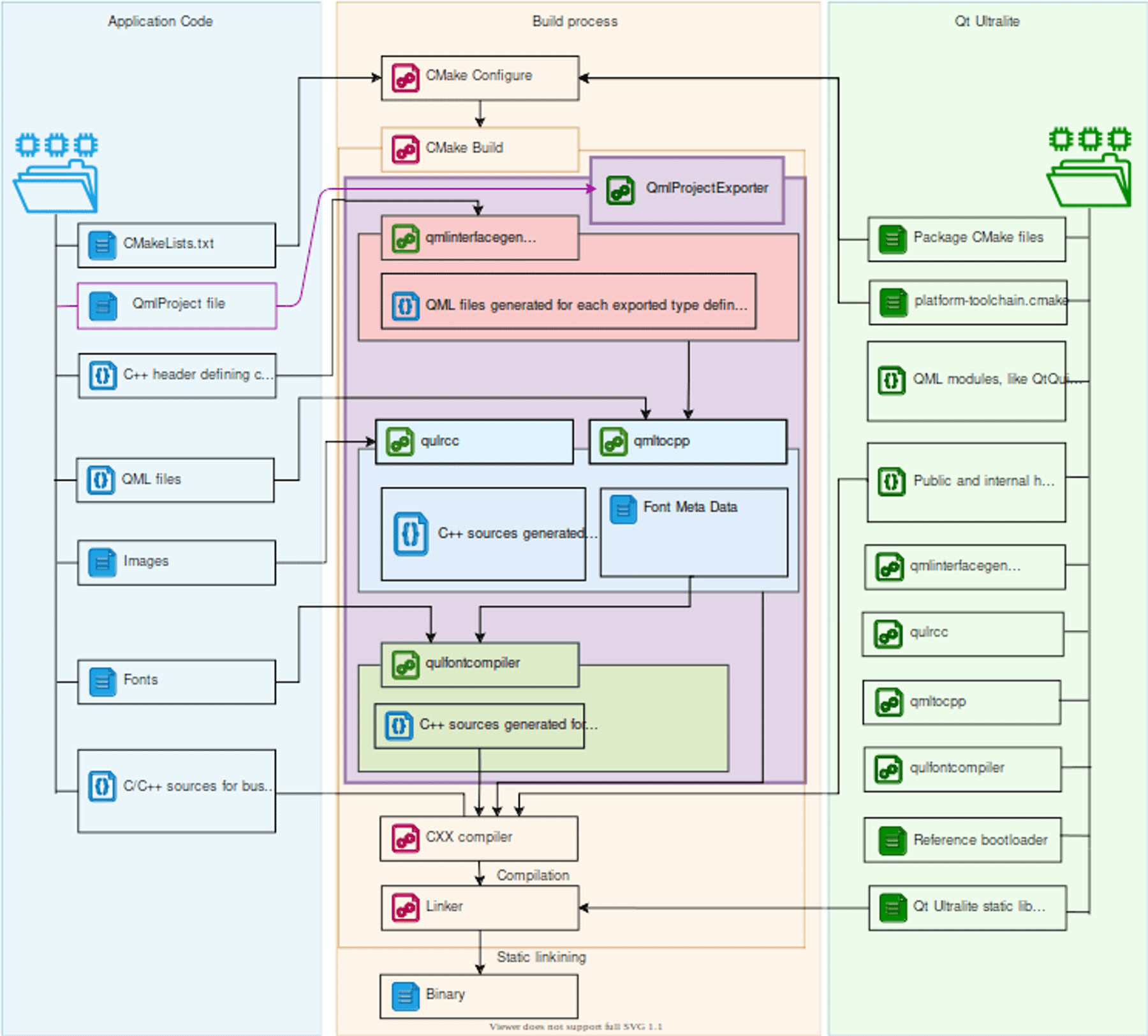1148x1036 pixels.
Task: Click the Font Meta Data document icon
Action: (x=623, y=509)
